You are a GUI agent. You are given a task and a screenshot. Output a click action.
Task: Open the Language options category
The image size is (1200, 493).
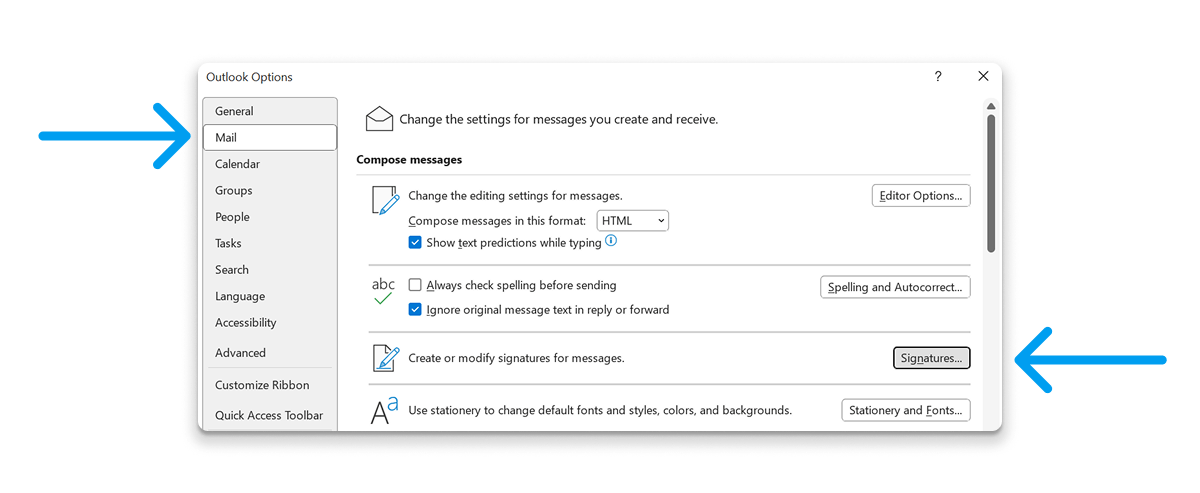pos(269,296)
